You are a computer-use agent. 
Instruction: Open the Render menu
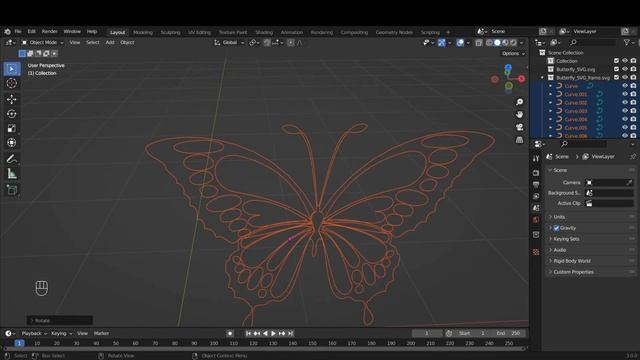point(49,31)
